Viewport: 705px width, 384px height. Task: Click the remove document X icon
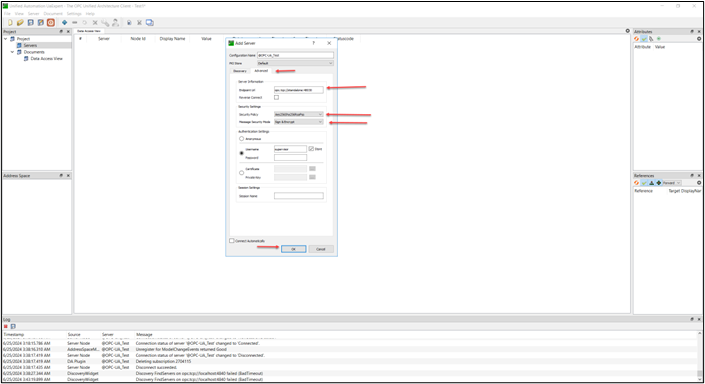point(139,22)
